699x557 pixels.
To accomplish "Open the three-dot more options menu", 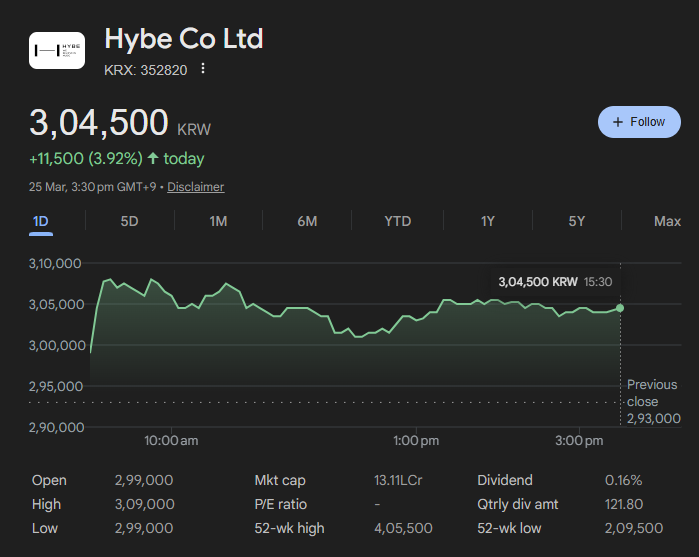I will pos(203,68).
